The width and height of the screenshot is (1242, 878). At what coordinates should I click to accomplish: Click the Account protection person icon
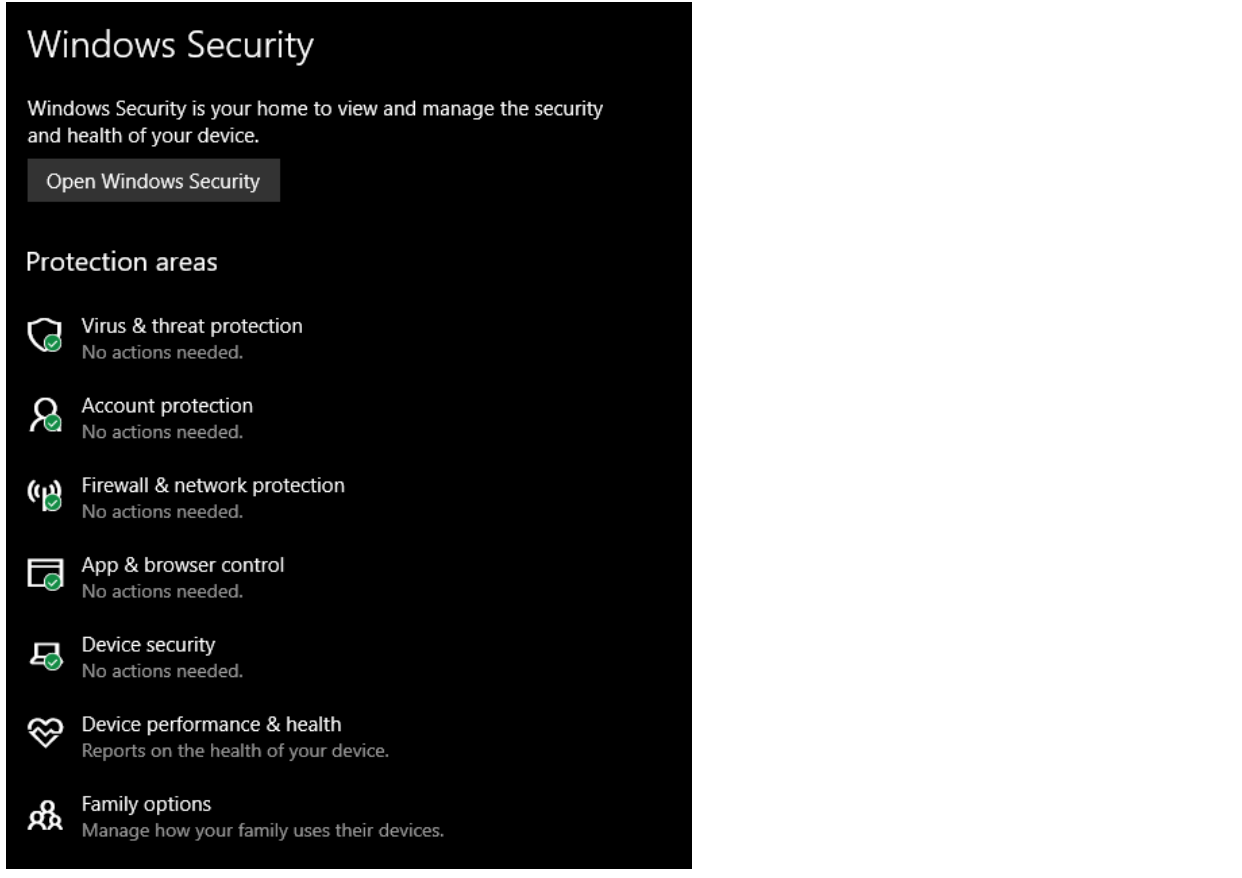pyautogui.click(x=44, y=416)
